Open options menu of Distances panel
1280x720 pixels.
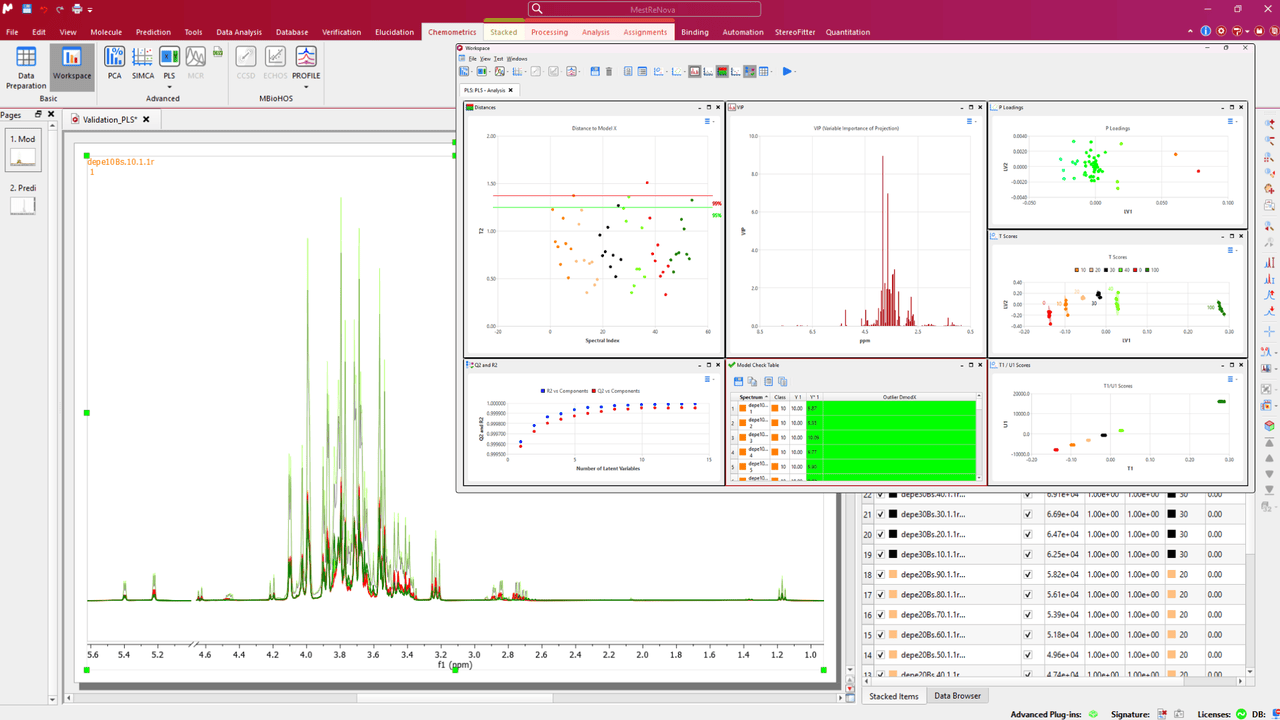click(708, 121)
